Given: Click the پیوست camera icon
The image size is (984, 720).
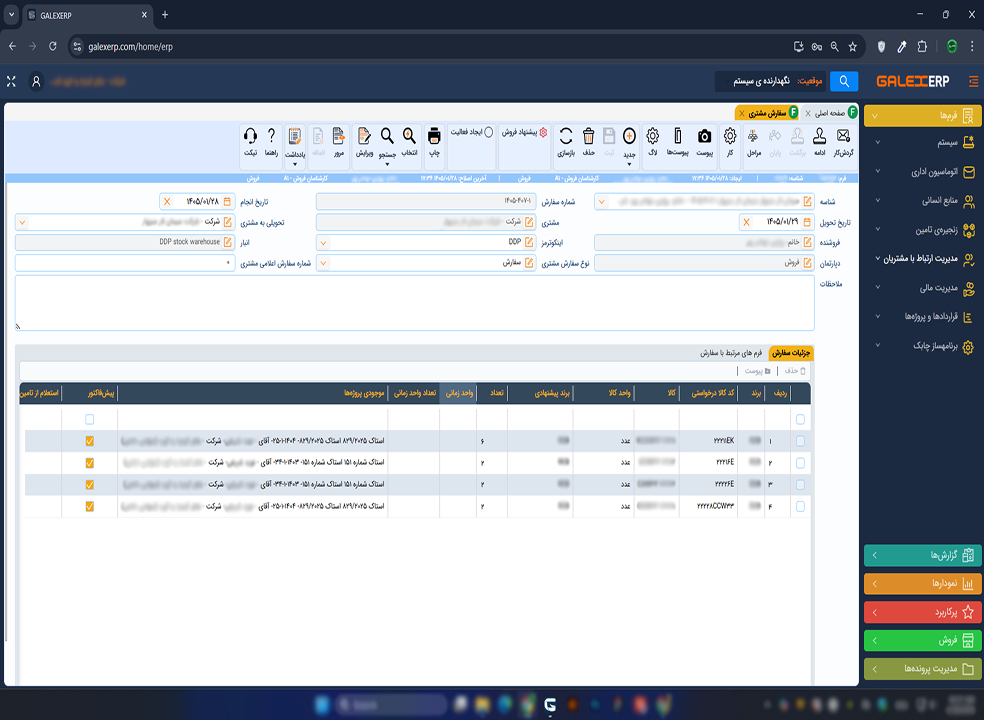Looking at the screenshot, I should pos(705,136).
